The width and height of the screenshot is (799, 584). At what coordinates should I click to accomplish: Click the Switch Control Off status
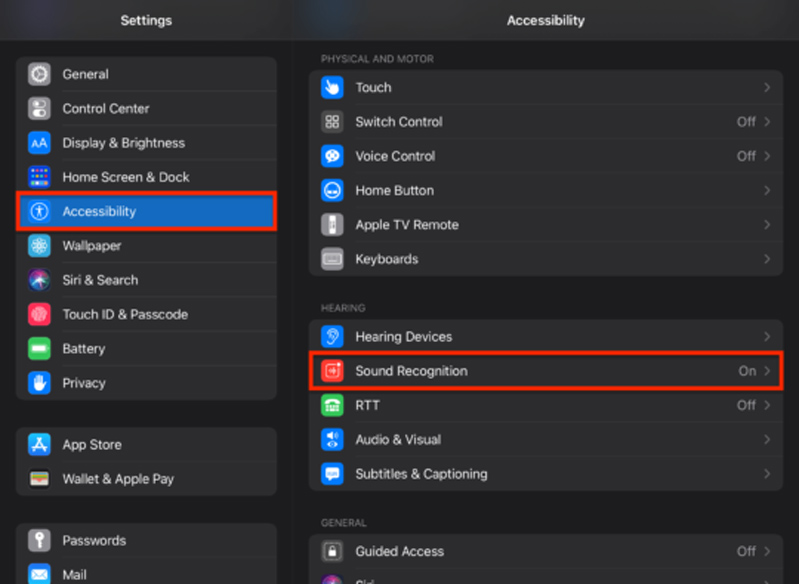[746, 122]
